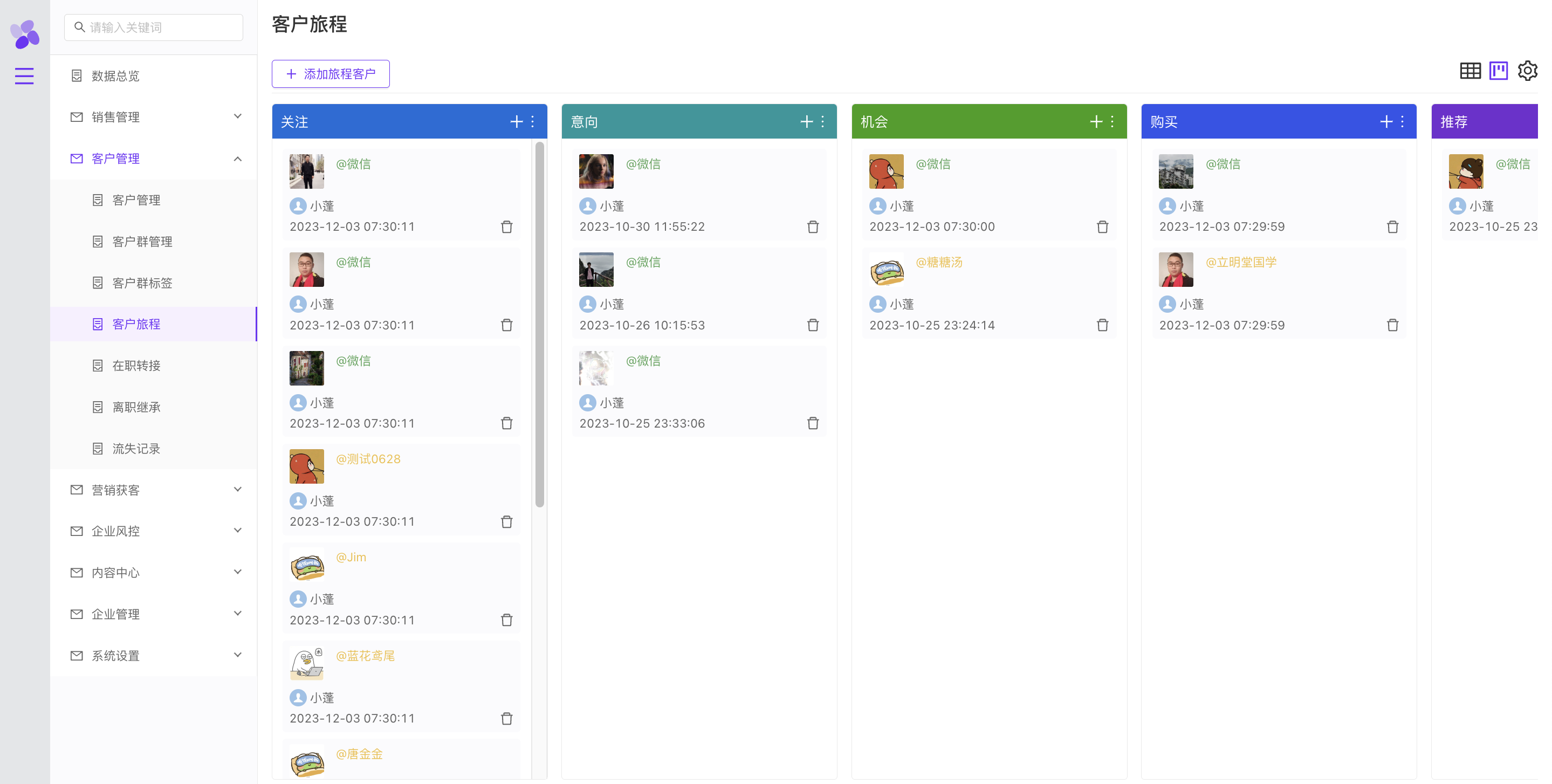Delete the @Jim card
This screenshot has width=1552, height=784.
(x=507, y=620)
